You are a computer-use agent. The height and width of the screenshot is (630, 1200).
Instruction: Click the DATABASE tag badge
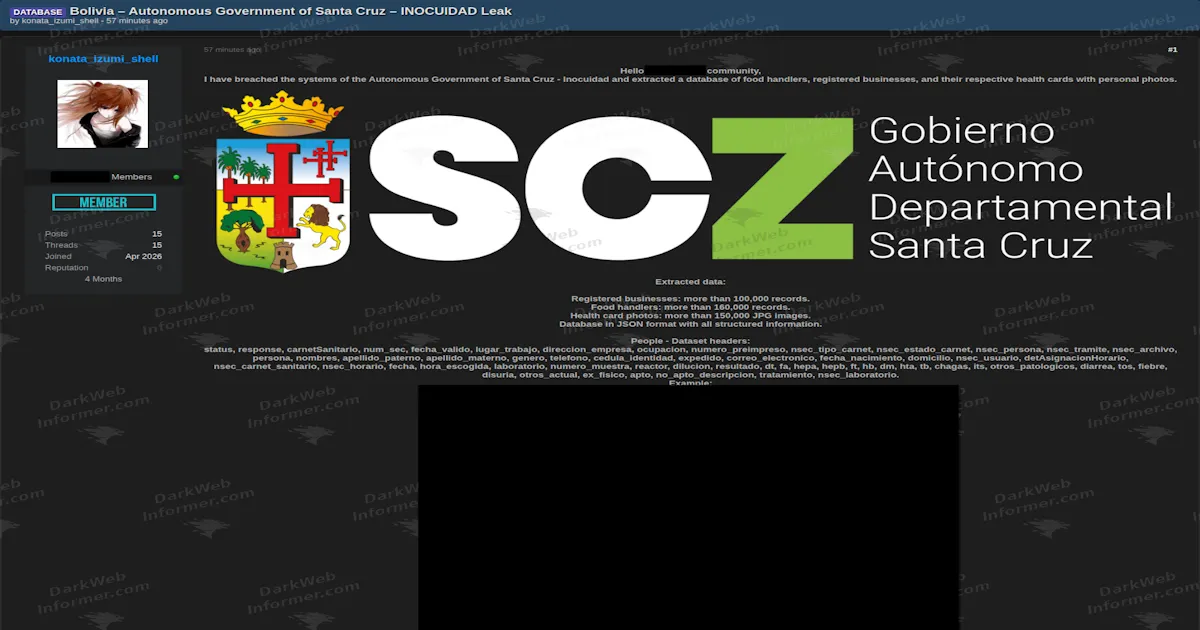(38, 11)
